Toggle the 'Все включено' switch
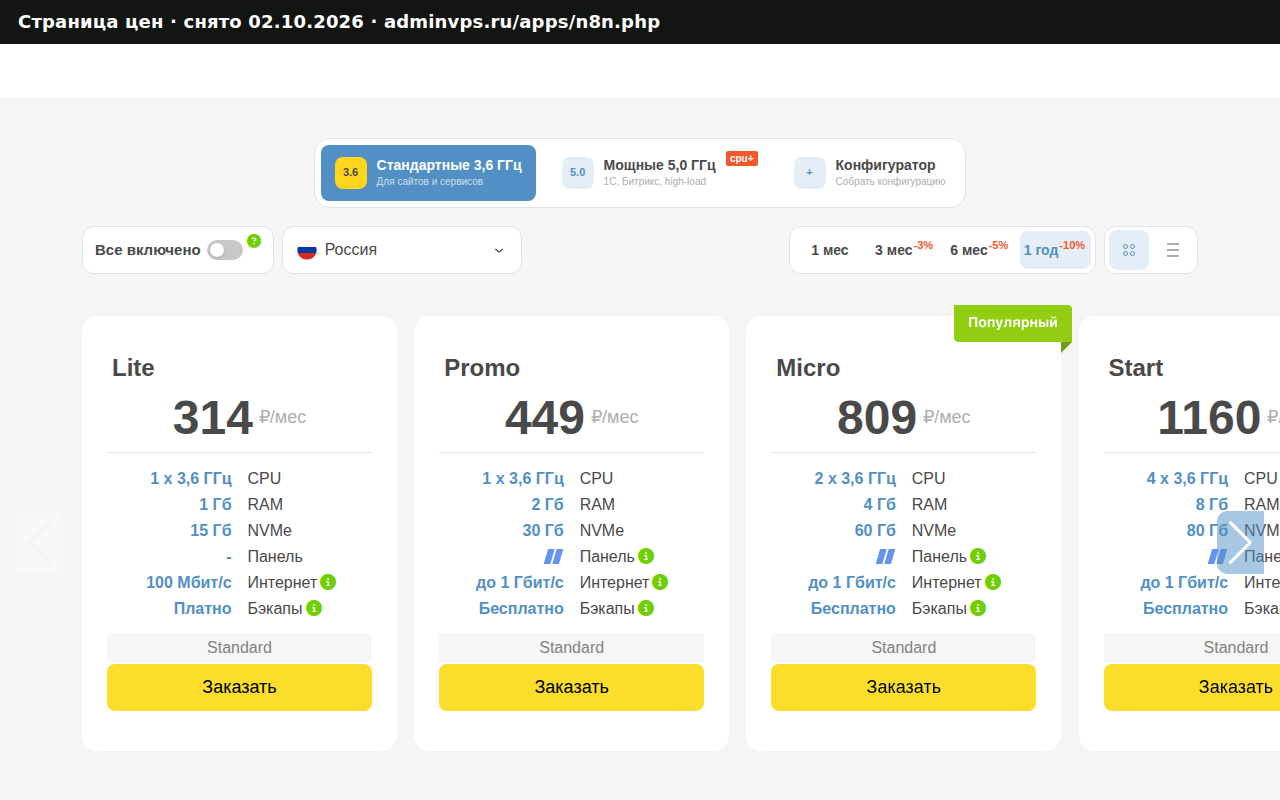The image size is (1280, 800). pos(225,250)
